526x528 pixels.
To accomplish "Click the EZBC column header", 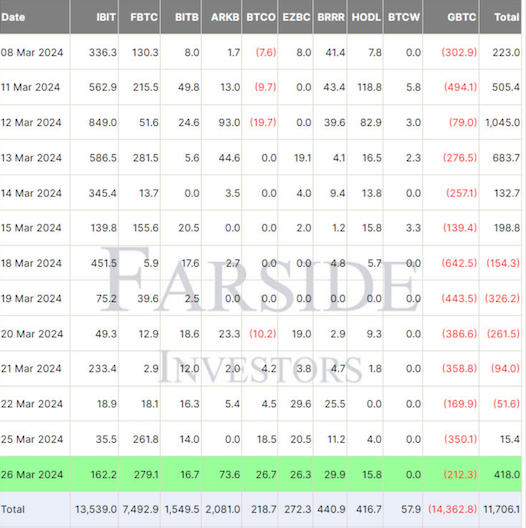I will click(296, 17).
